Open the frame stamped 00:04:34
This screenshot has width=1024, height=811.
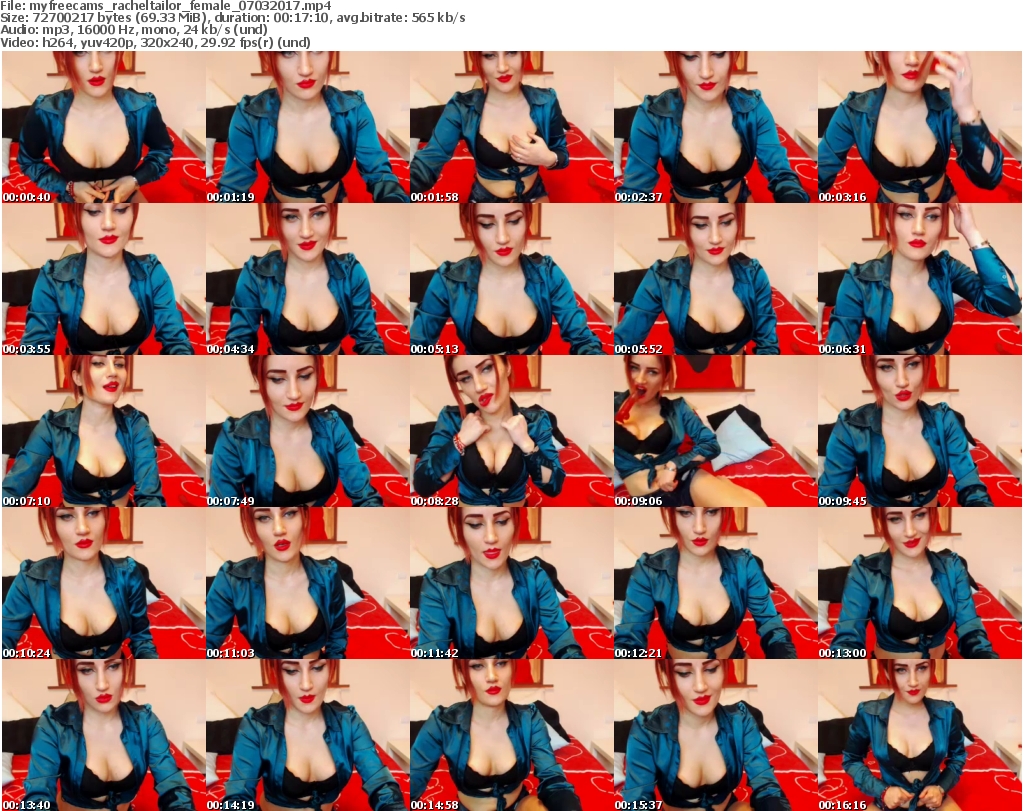click(x=308, y=279)
